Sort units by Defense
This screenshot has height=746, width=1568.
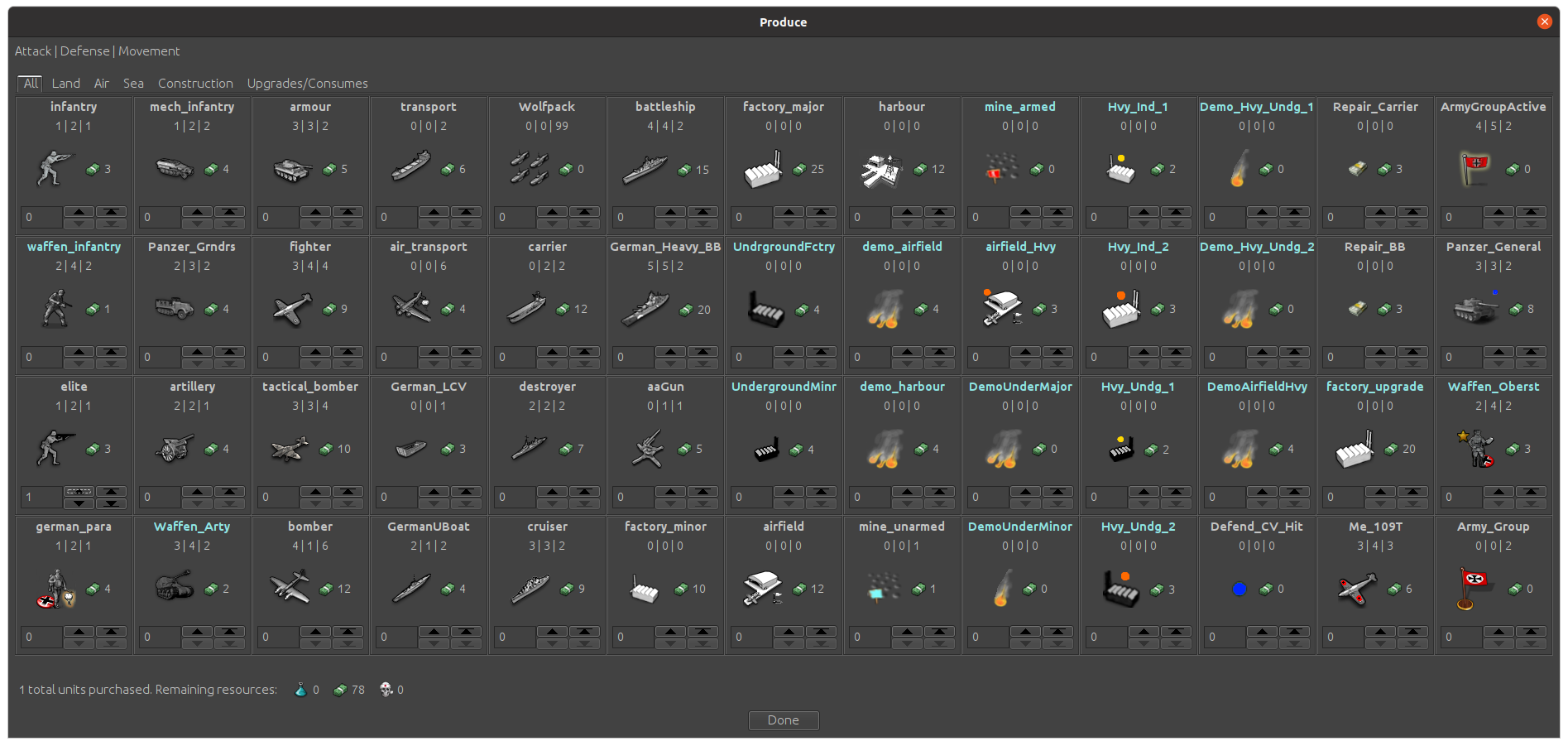(x=84, y=51)
